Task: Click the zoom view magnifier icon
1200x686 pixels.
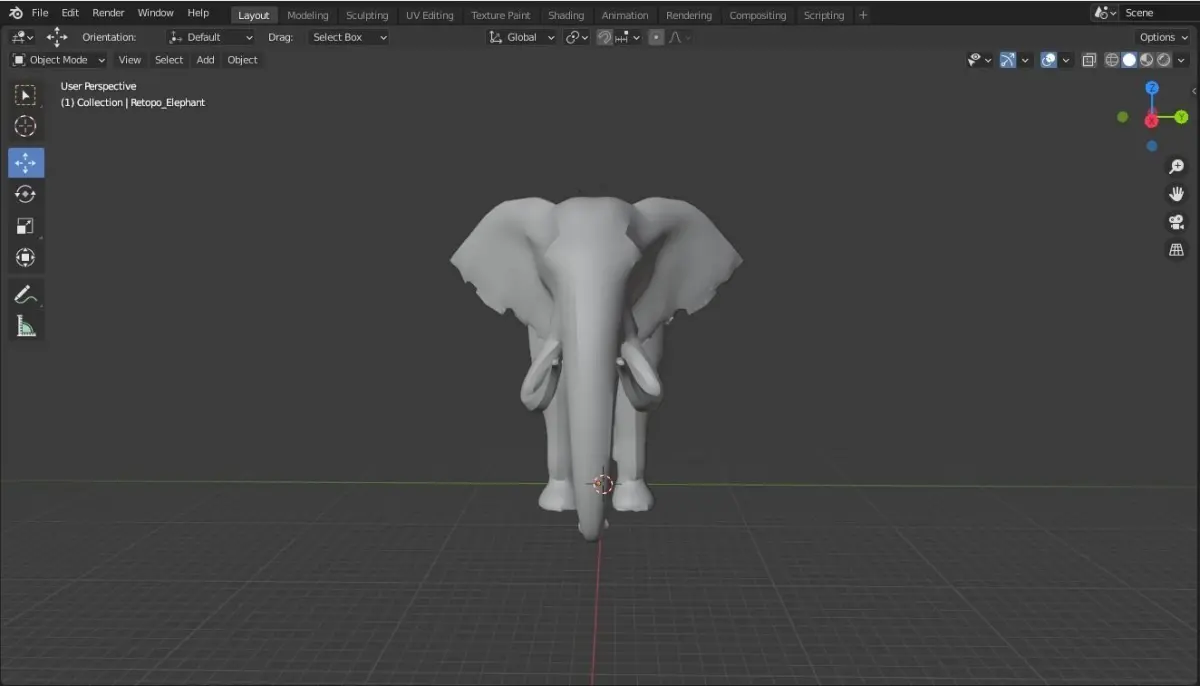Action: click(x=1176, y=167)
